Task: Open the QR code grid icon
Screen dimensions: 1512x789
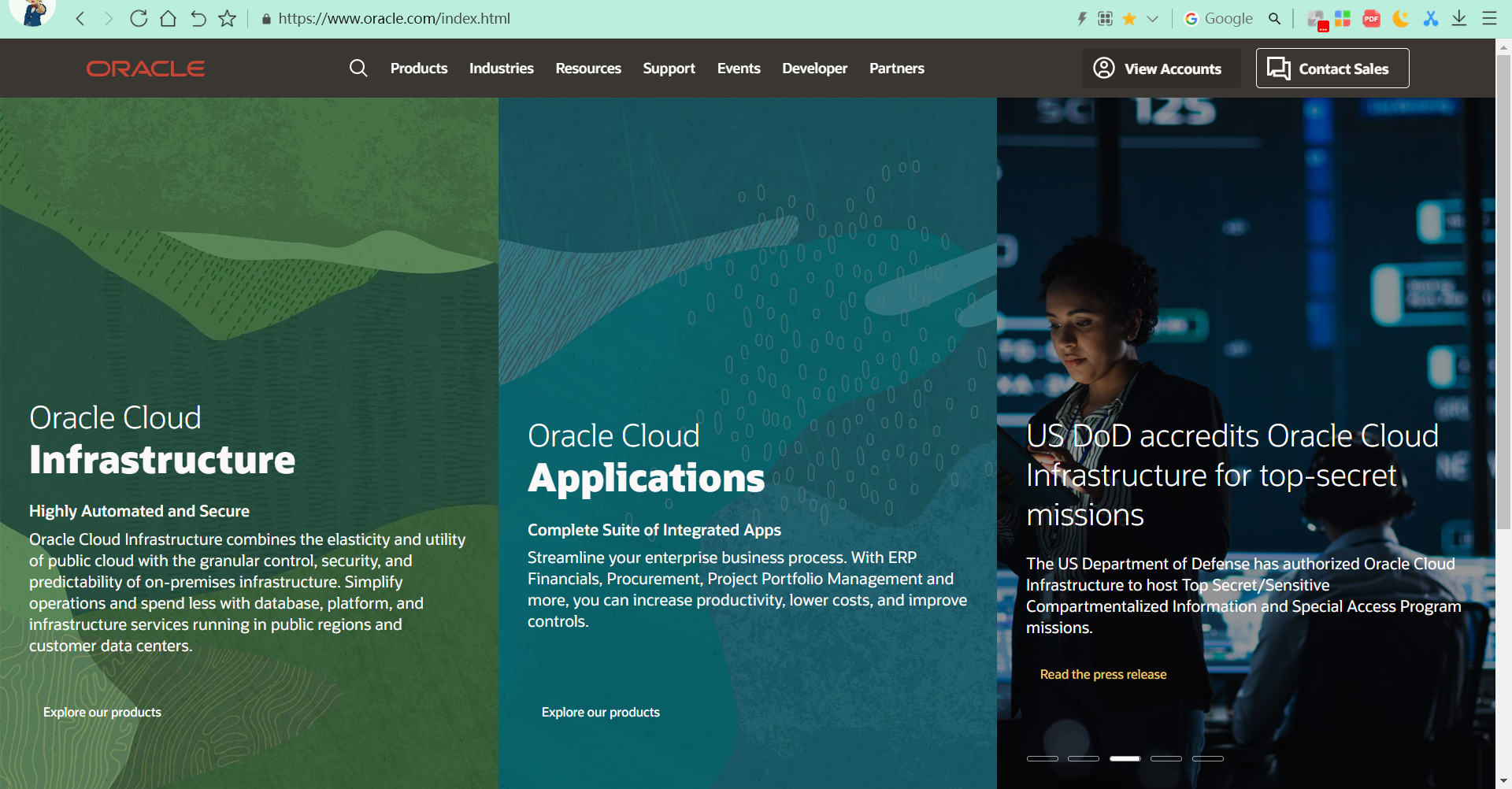Action: point(1105,18)
